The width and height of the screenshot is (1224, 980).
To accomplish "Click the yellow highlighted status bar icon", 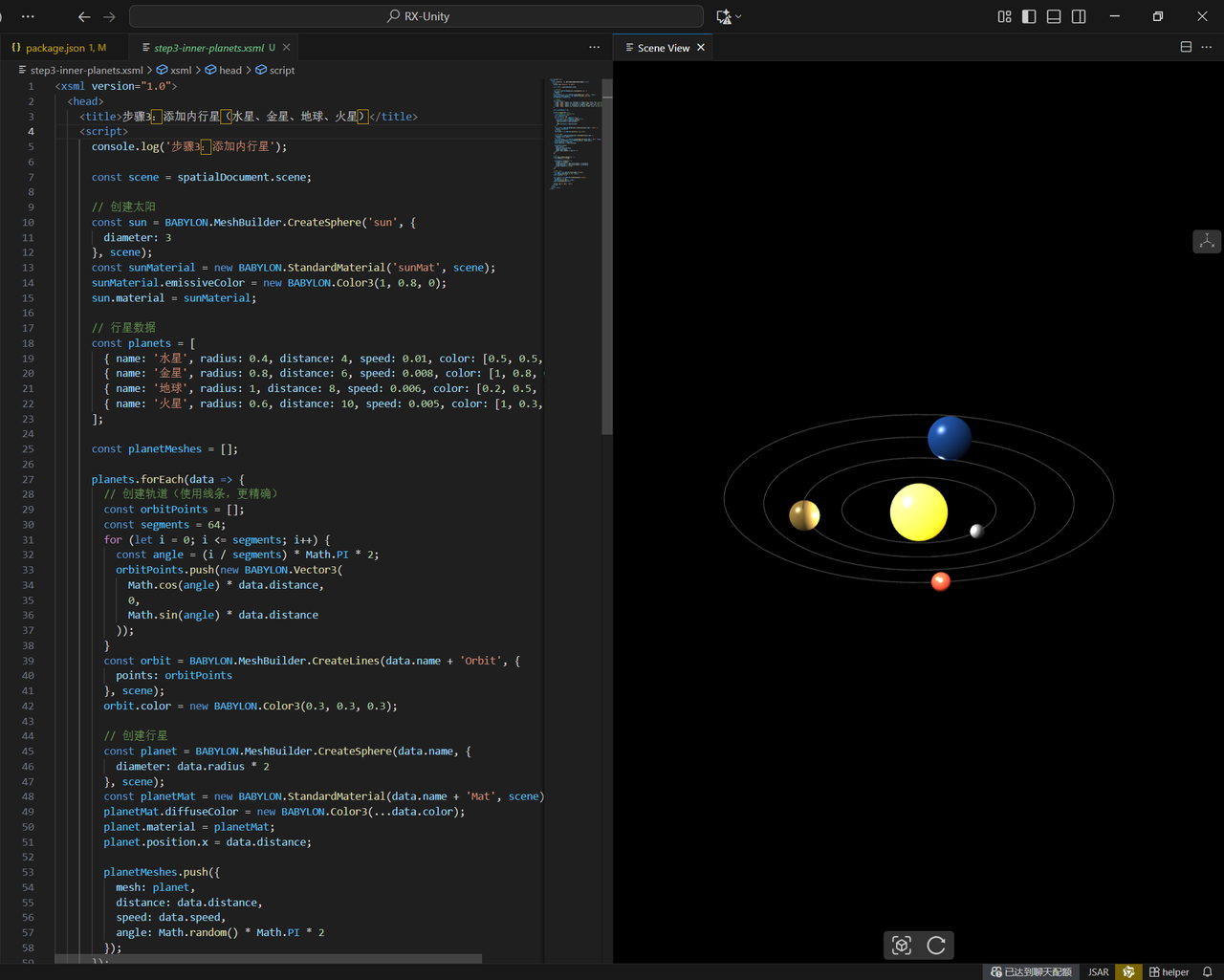I will tap(1128, 971).
